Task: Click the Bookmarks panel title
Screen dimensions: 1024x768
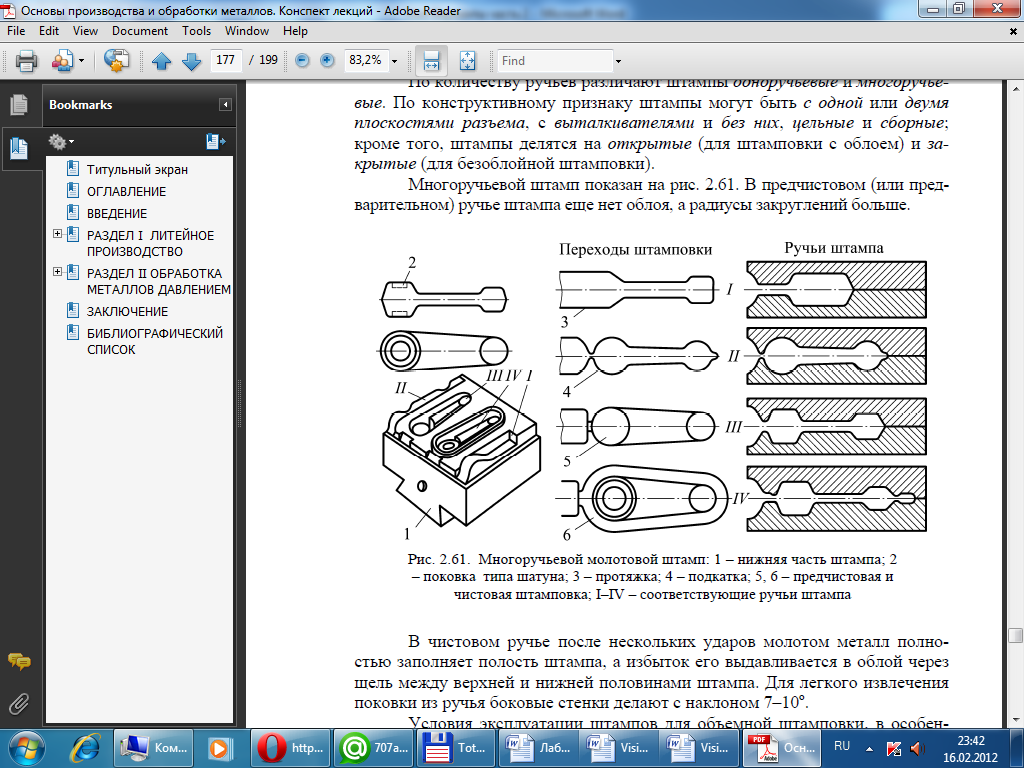Action: [80, 104]
